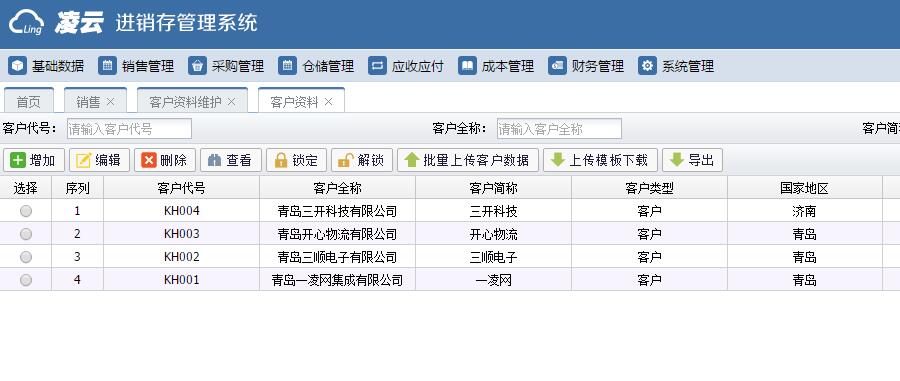The image size is (900, 381).
Task: Click the padlock 锁定 button
Action: tap(296, 160)
